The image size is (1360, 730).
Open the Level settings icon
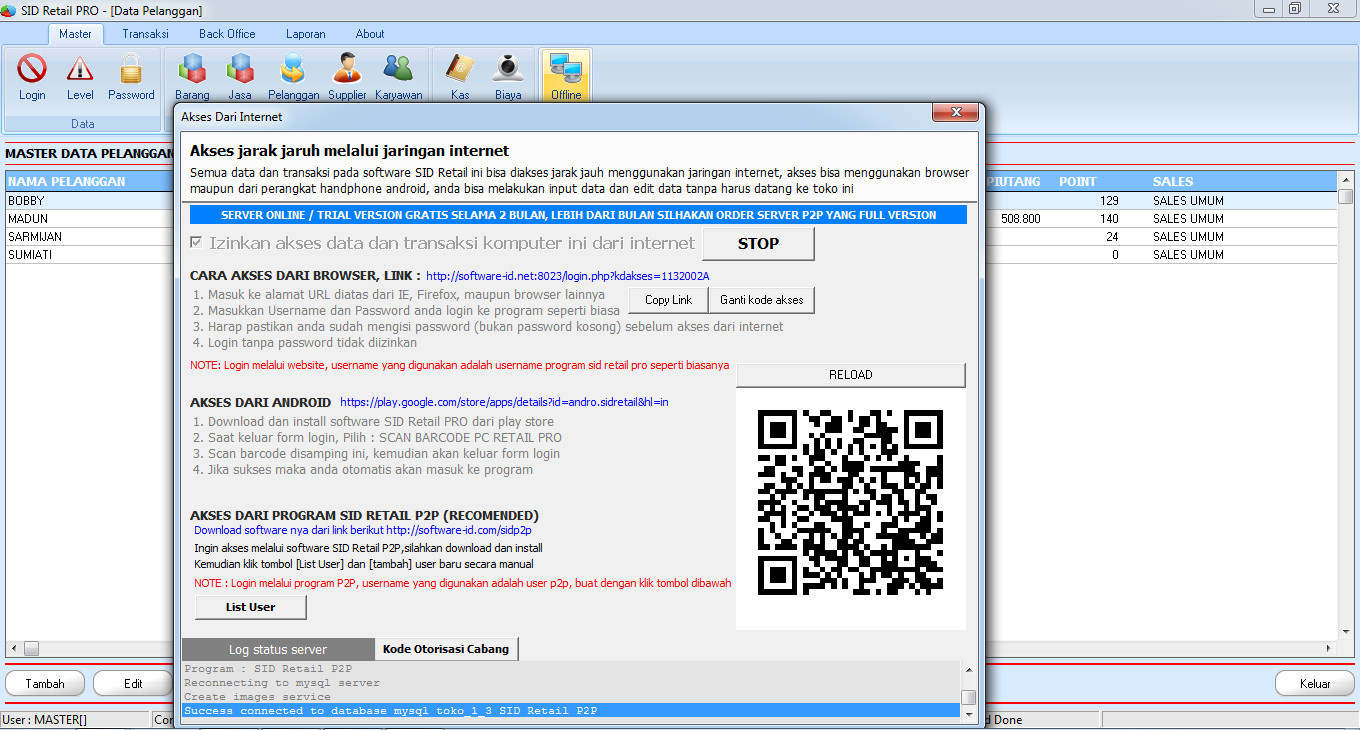pyautogui.click(x=80, y=76)
